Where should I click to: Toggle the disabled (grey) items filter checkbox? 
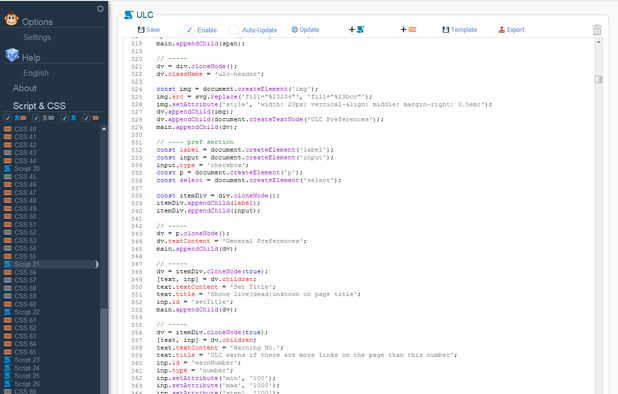click(x=36, y=118)
